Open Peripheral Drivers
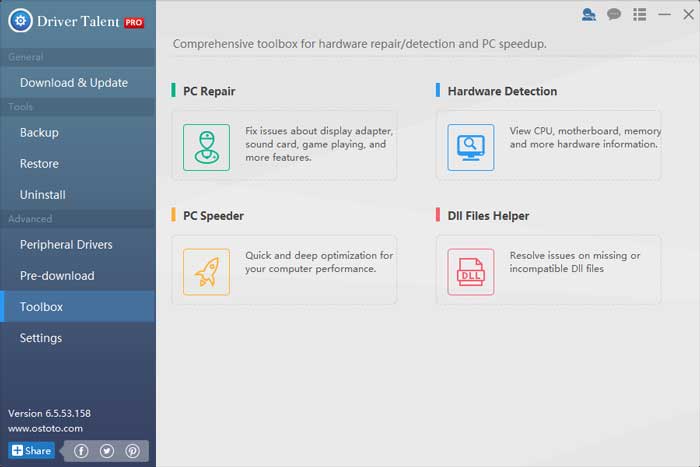The width and height of the screenshot is (700, 467). point(78,245)
